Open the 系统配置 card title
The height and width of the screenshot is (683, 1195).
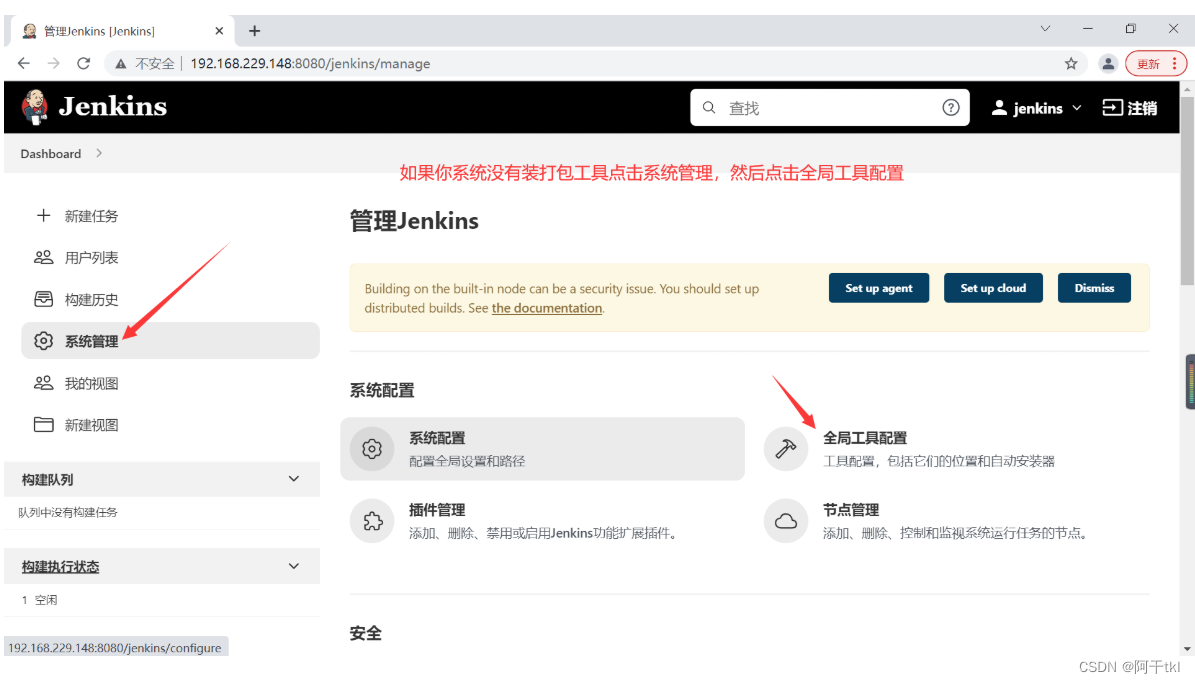point(437,438)
